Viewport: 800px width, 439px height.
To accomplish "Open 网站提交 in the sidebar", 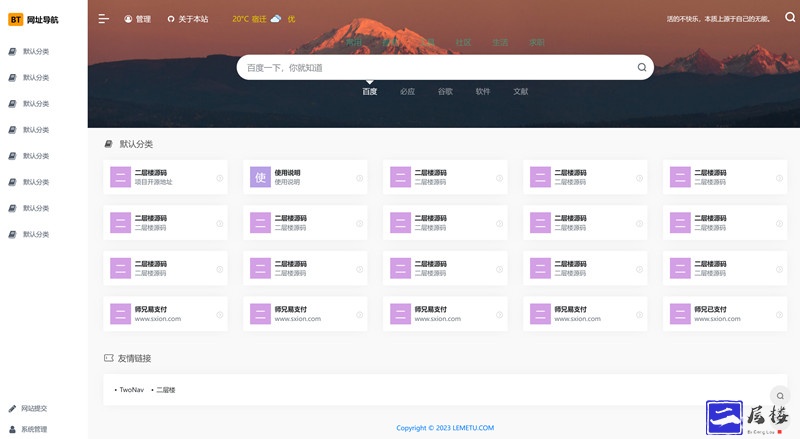I will coord(34,408).
